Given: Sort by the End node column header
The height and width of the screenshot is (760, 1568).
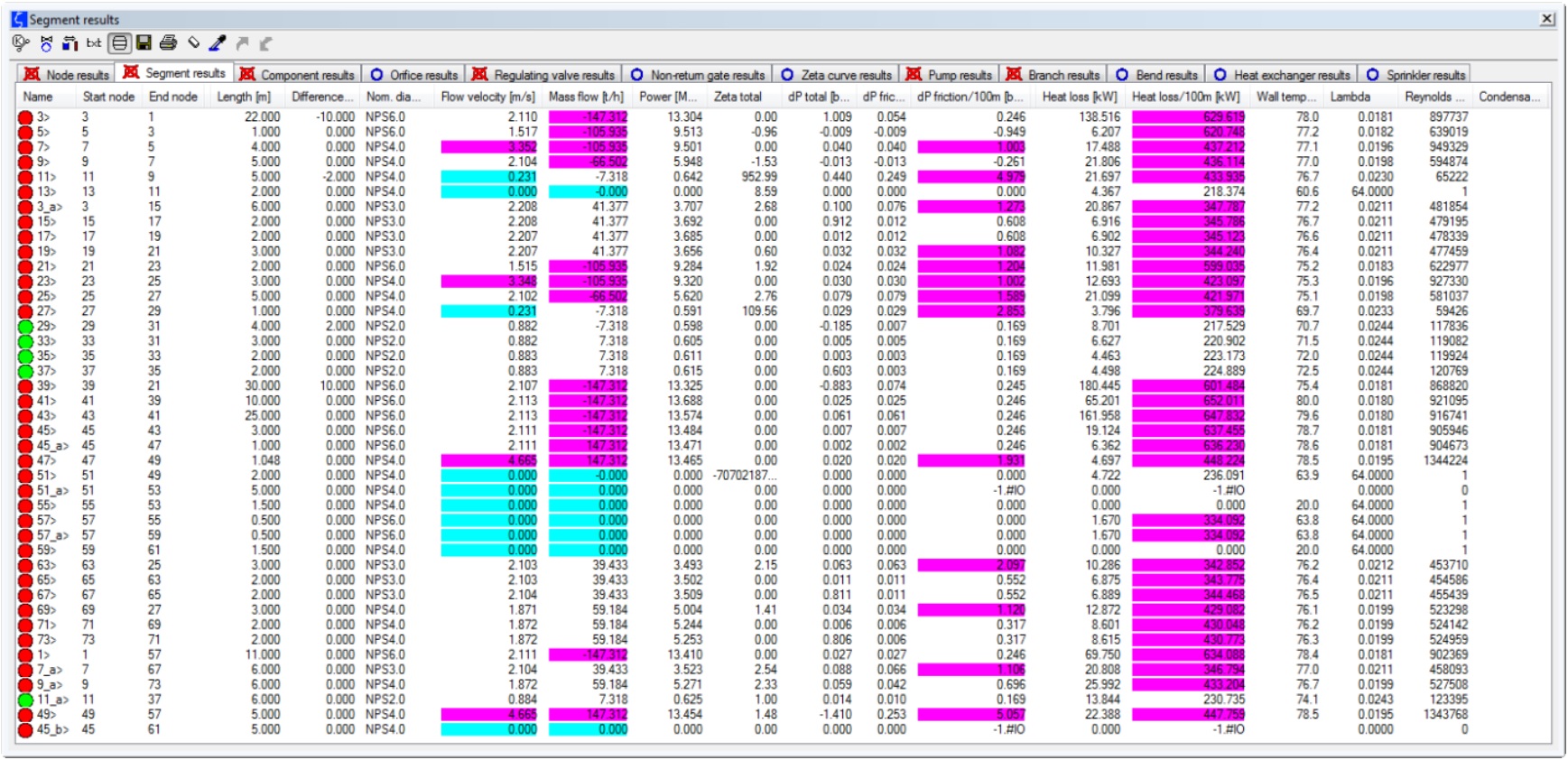Looking at the screenshot, I should 173,97.
